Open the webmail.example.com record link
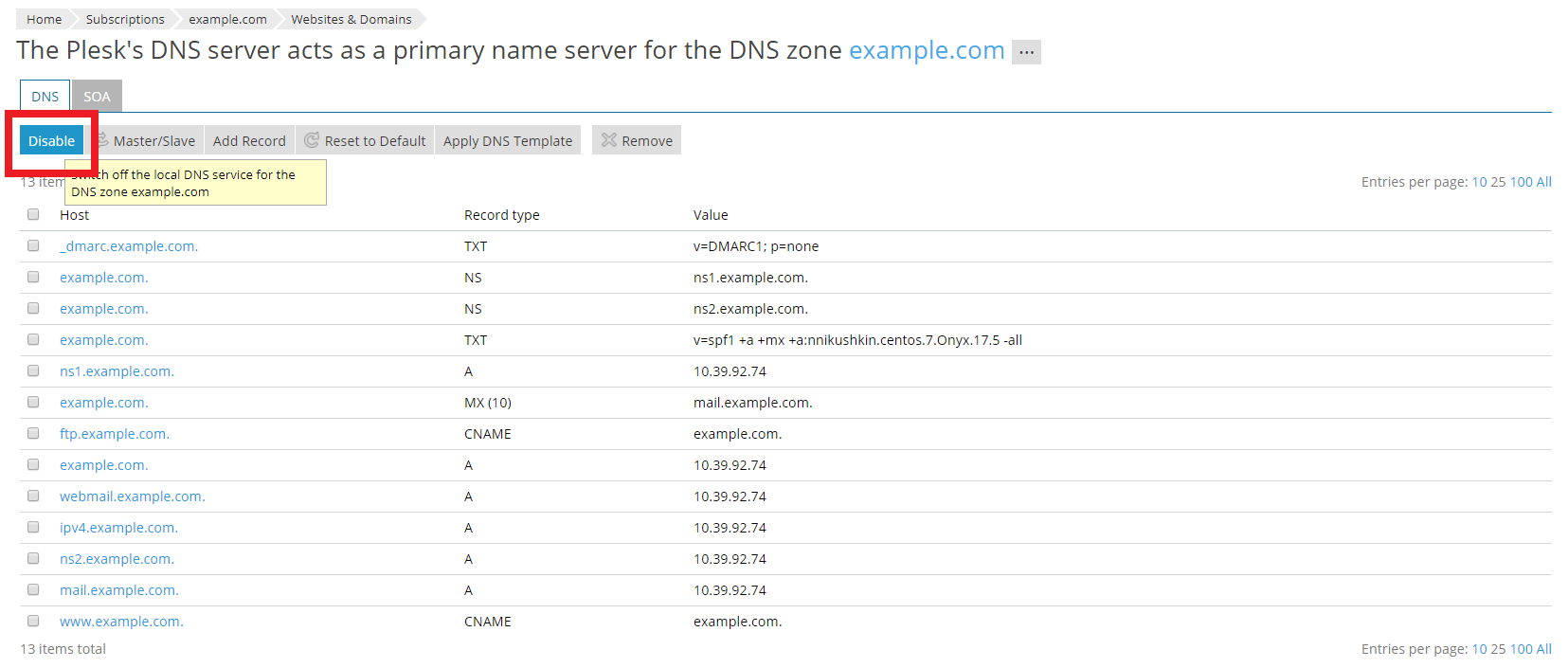The height and width of the screenshot is (668, 1568). (132, 496)
